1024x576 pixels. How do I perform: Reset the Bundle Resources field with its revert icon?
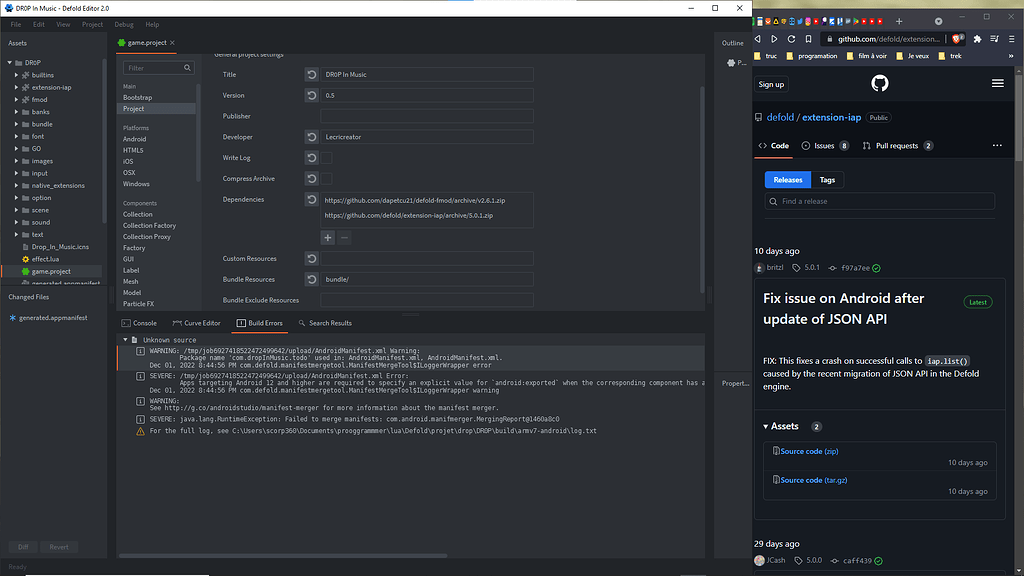pyautogui.click(x=311, y=278)
